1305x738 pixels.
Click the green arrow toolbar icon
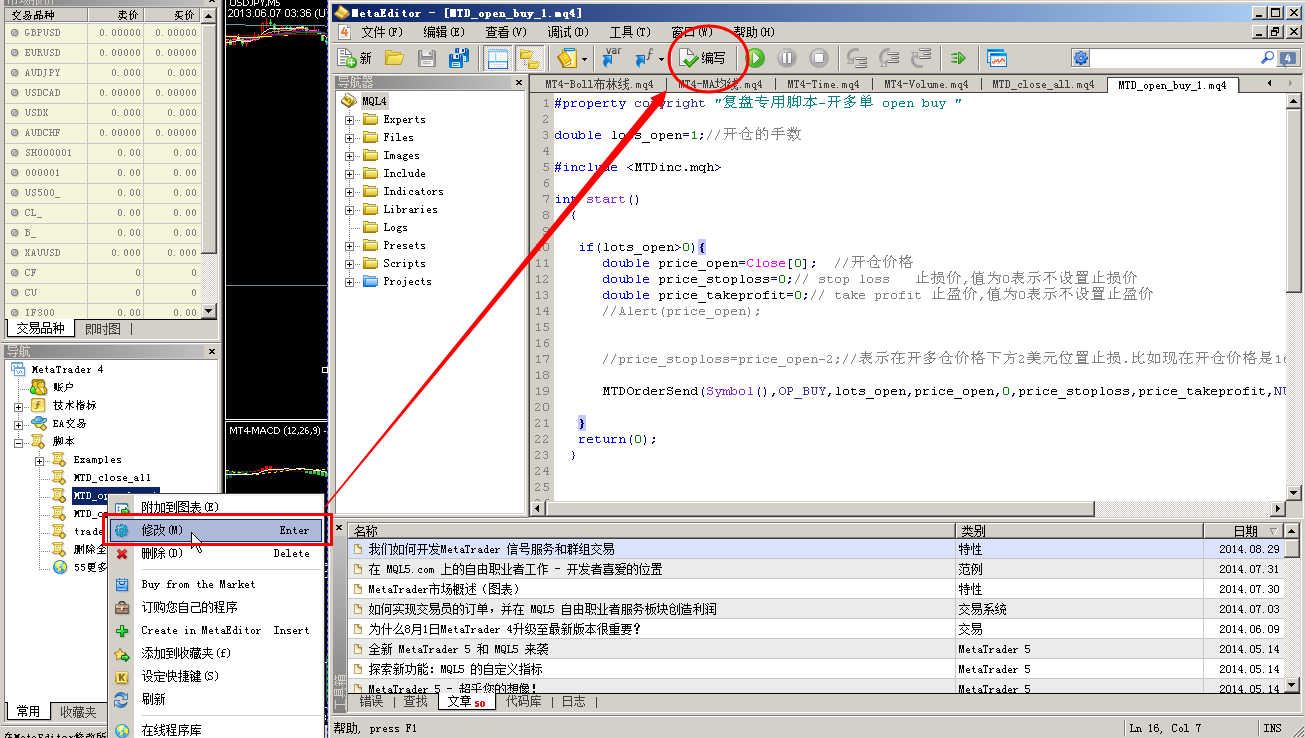pyautogui.click(x=958, y=58)
